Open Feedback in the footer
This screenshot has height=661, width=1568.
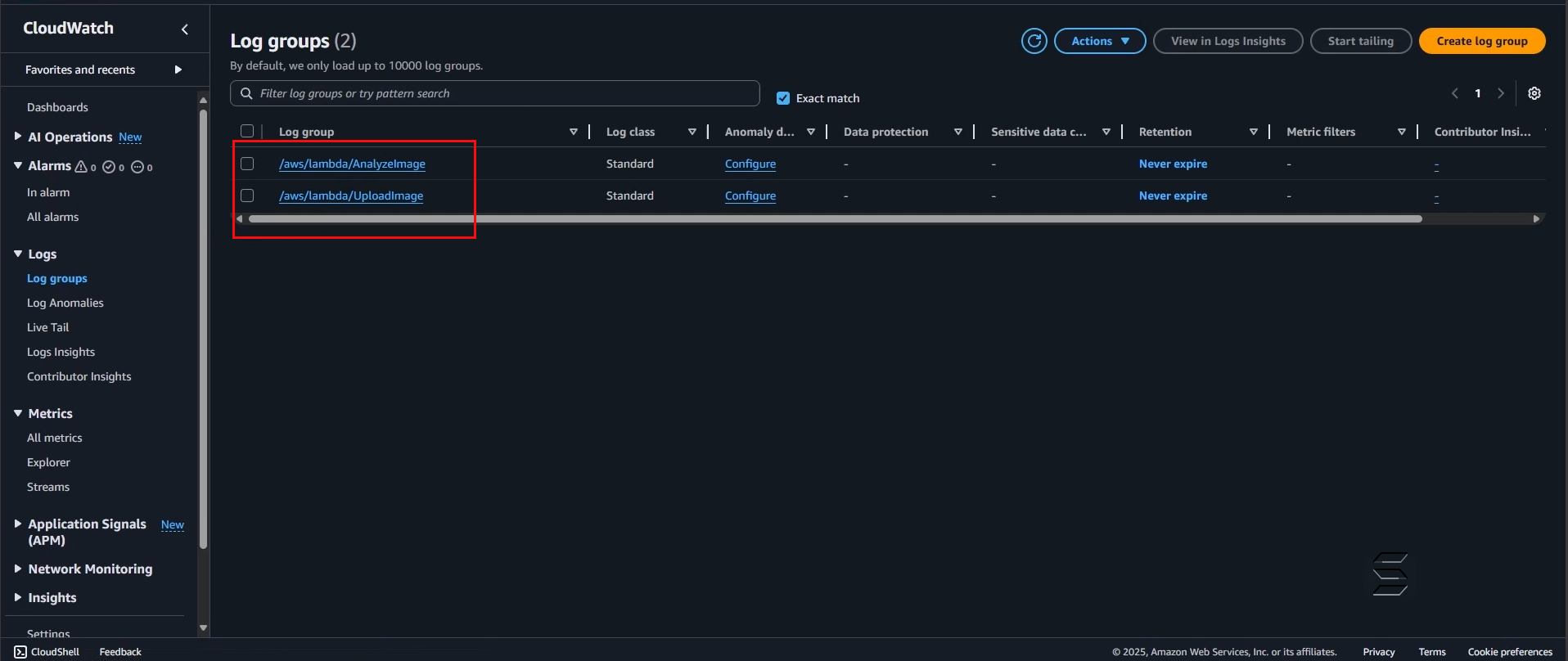tap(120, 652)
